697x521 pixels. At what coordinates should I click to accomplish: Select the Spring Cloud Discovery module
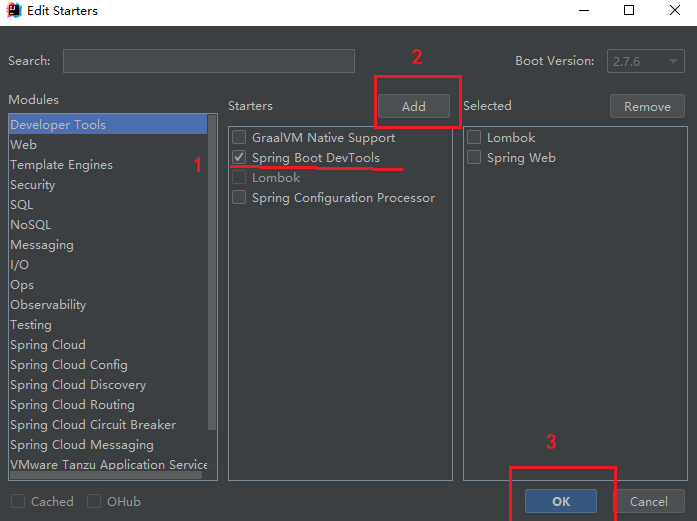(x=108, y=385)
